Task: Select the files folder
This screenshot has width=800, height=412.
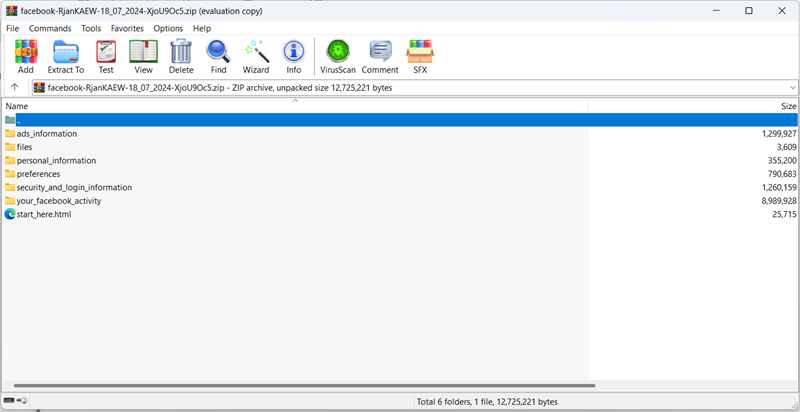Action: pos(24,147)
